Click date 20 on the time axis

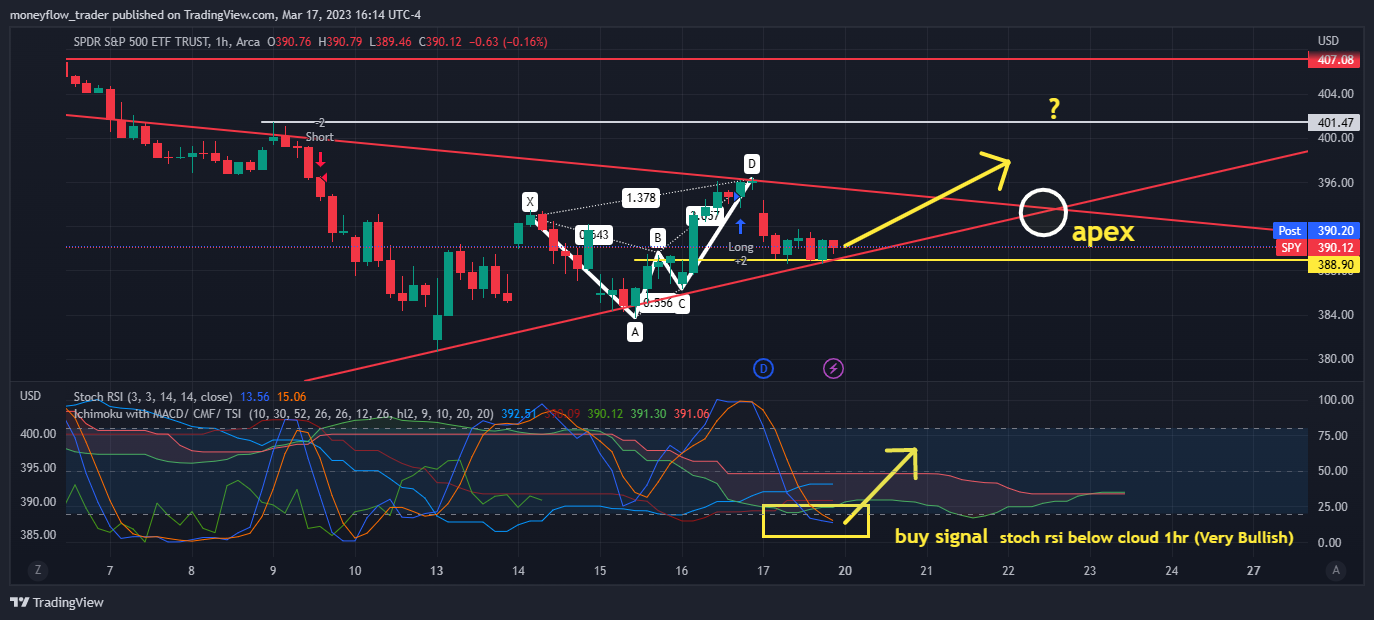pyautogui.click(x=845, y=571)
